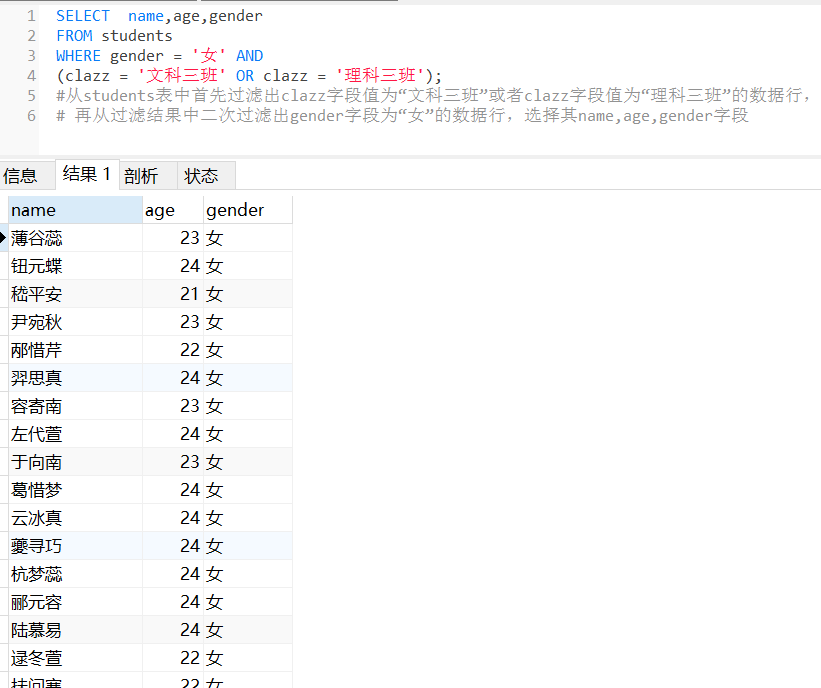Place cursor on the WHERE keyword
The image size is (821, 688).
coord(78,56)
